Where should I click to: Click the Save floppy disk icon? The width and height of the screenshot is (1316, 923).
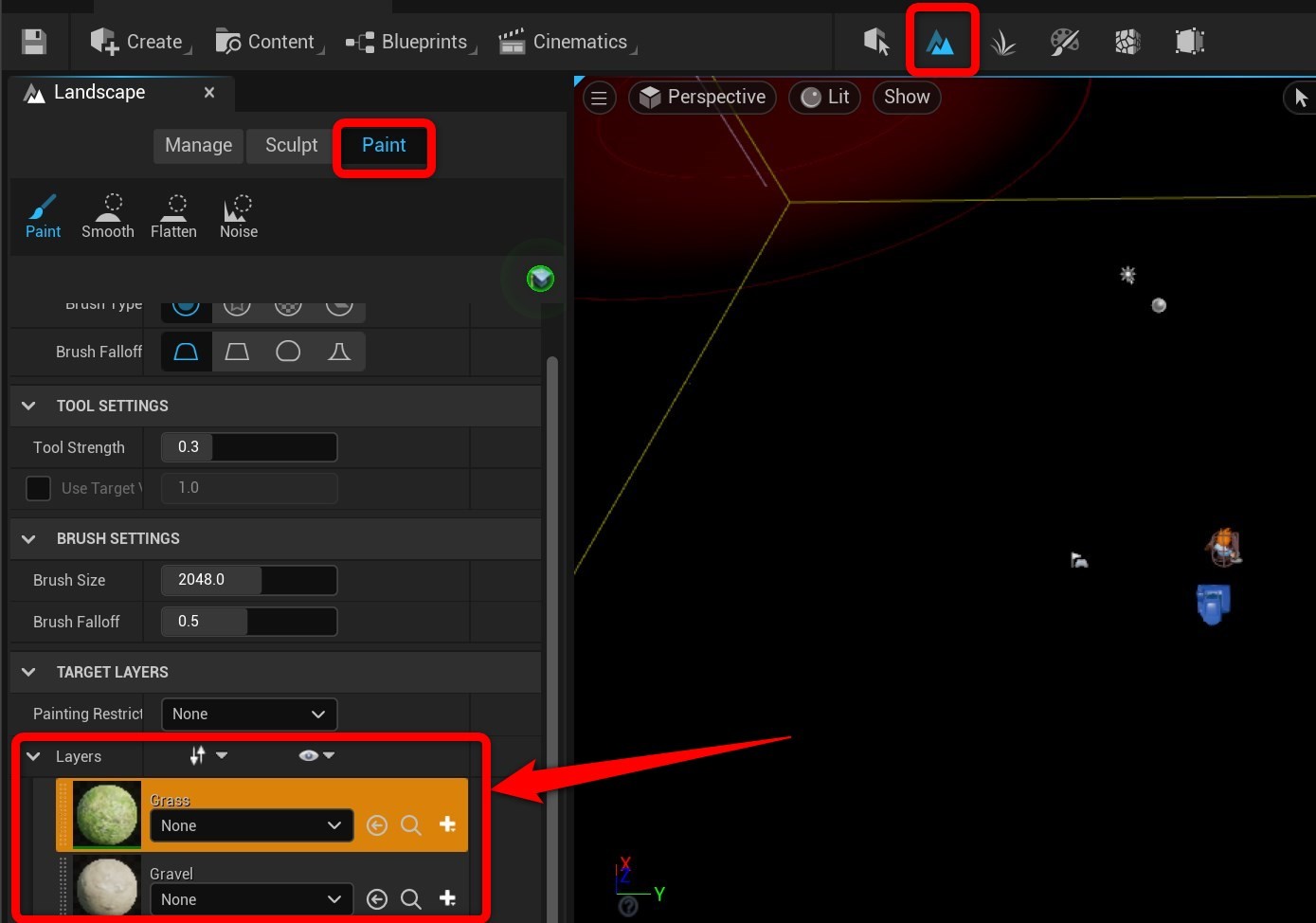(34, 42)
